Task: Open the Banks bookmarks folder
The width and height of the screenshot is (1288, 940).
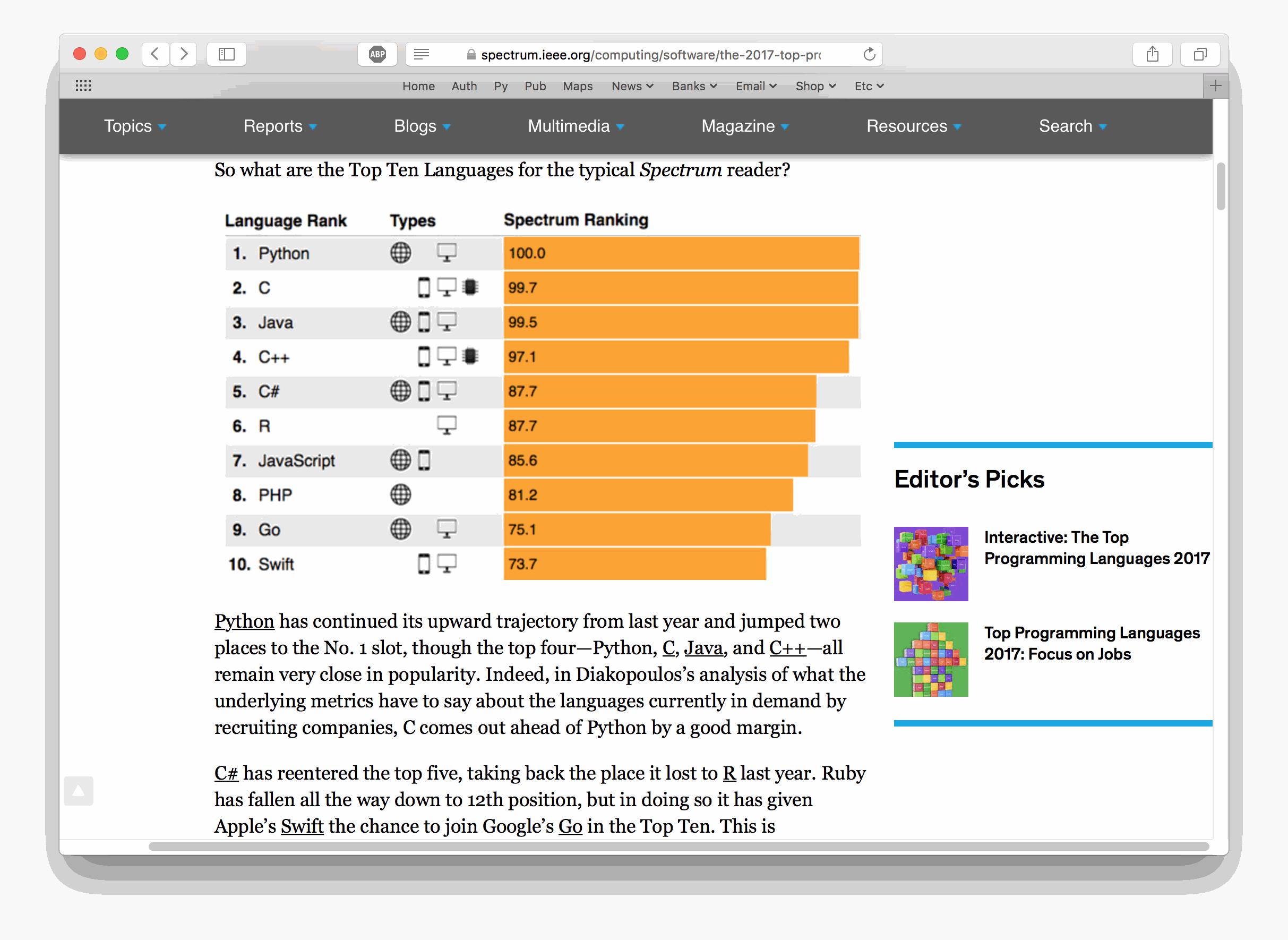Action: pyautogui.click(x=694, y=86)
